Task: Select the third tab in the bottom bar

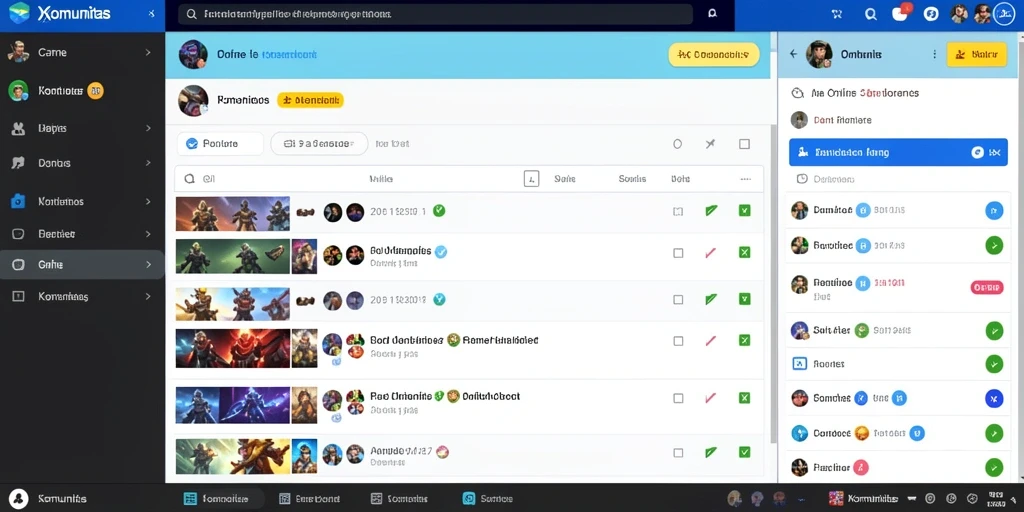Action: pyautogui.click(x=399, y=498)
